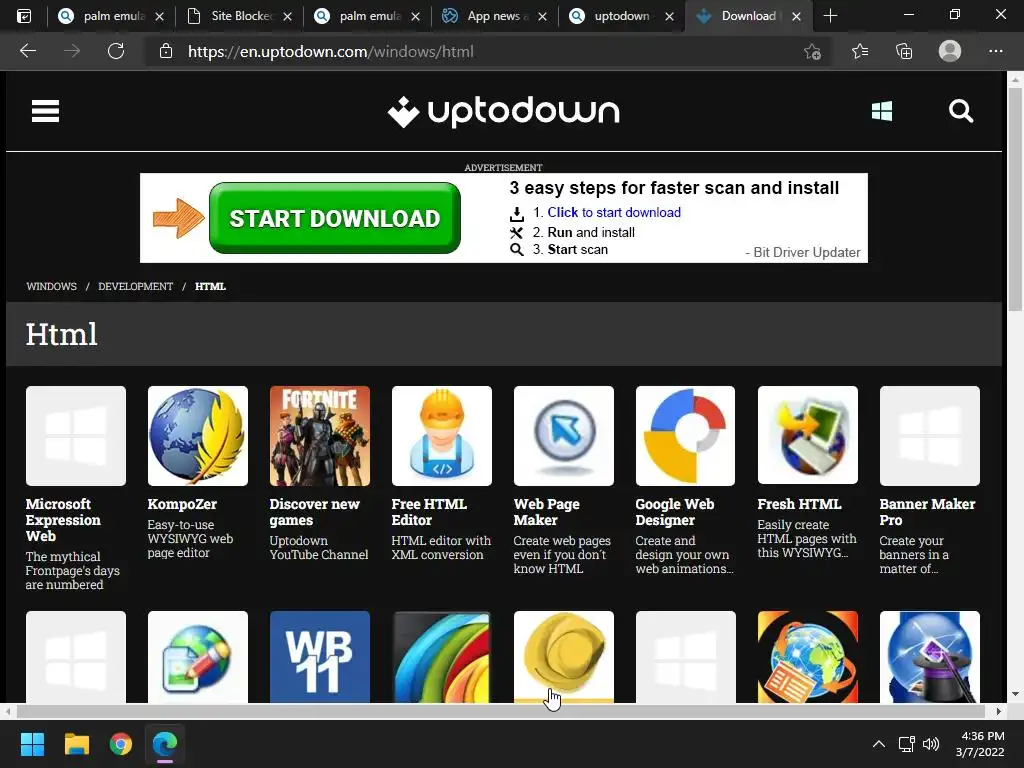
Task: Open the Windows platform selector icon
Action: [x=882, y=111]
